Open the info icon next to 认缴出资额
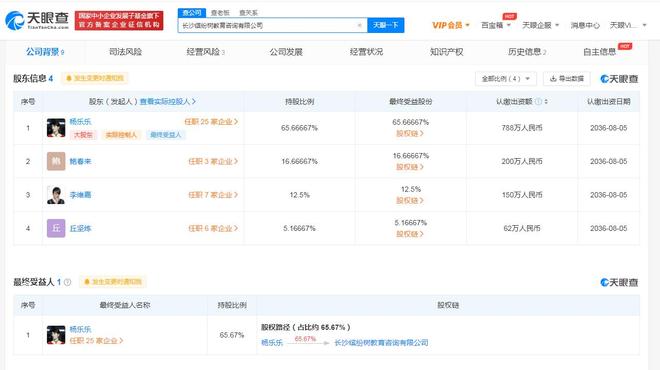This screenshot has height=370, width=660. (x=538, y=101)
